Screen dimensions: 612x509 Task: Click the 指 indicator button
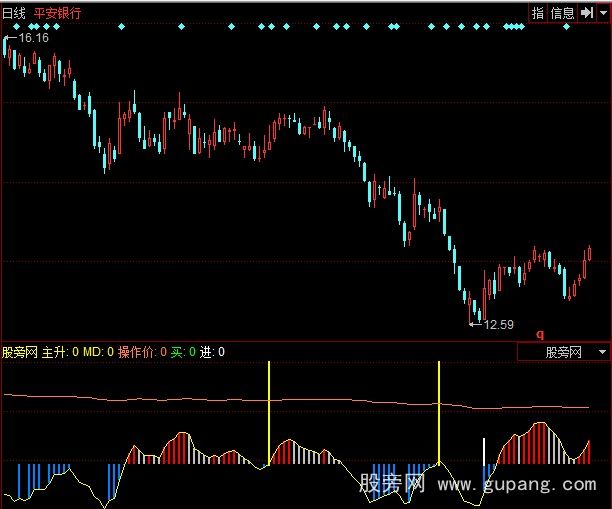(x=537, y=13)
